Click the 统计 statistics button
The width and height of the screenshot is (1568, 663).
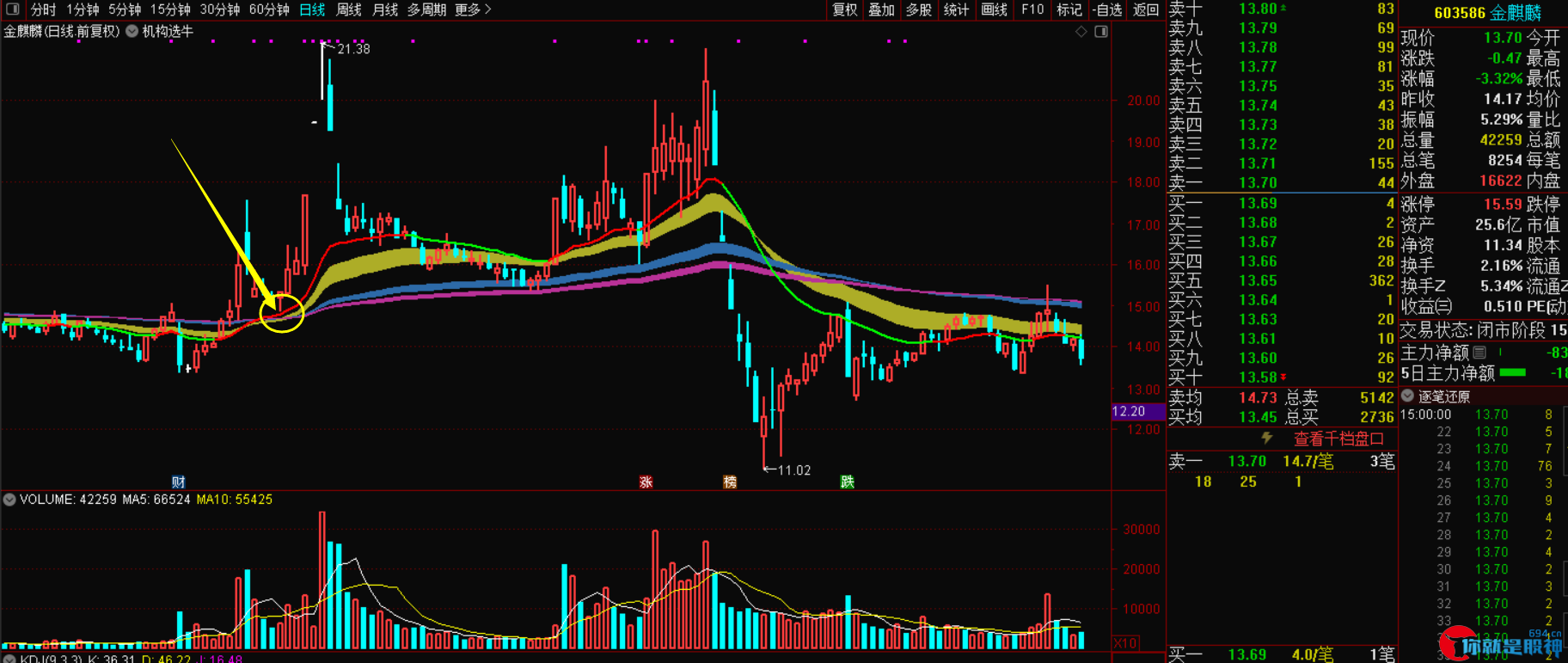point(956,9)
